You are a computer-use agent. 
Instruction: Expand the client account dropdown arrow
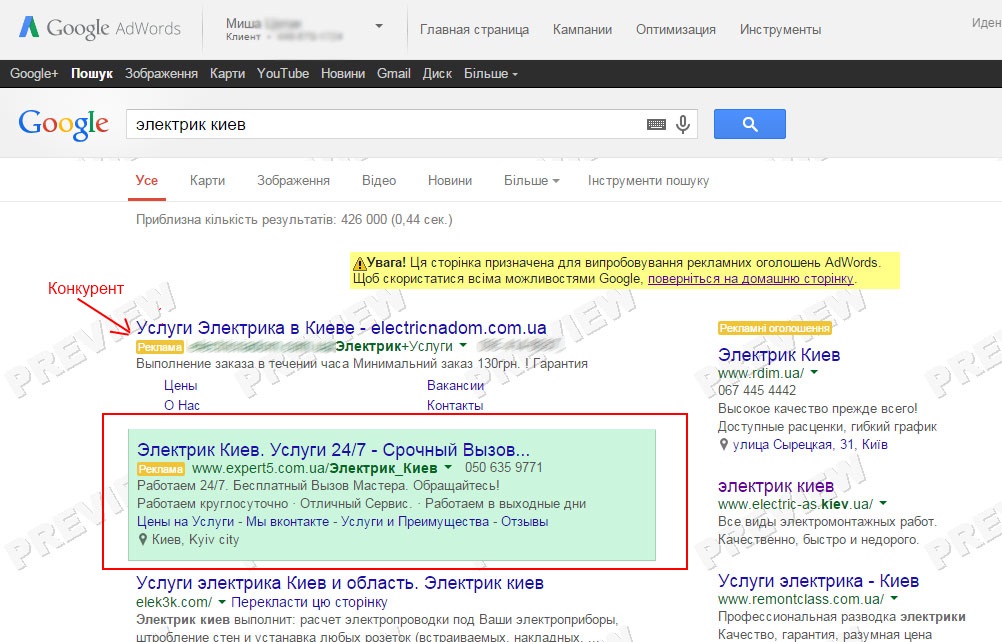tap(379, 26)
